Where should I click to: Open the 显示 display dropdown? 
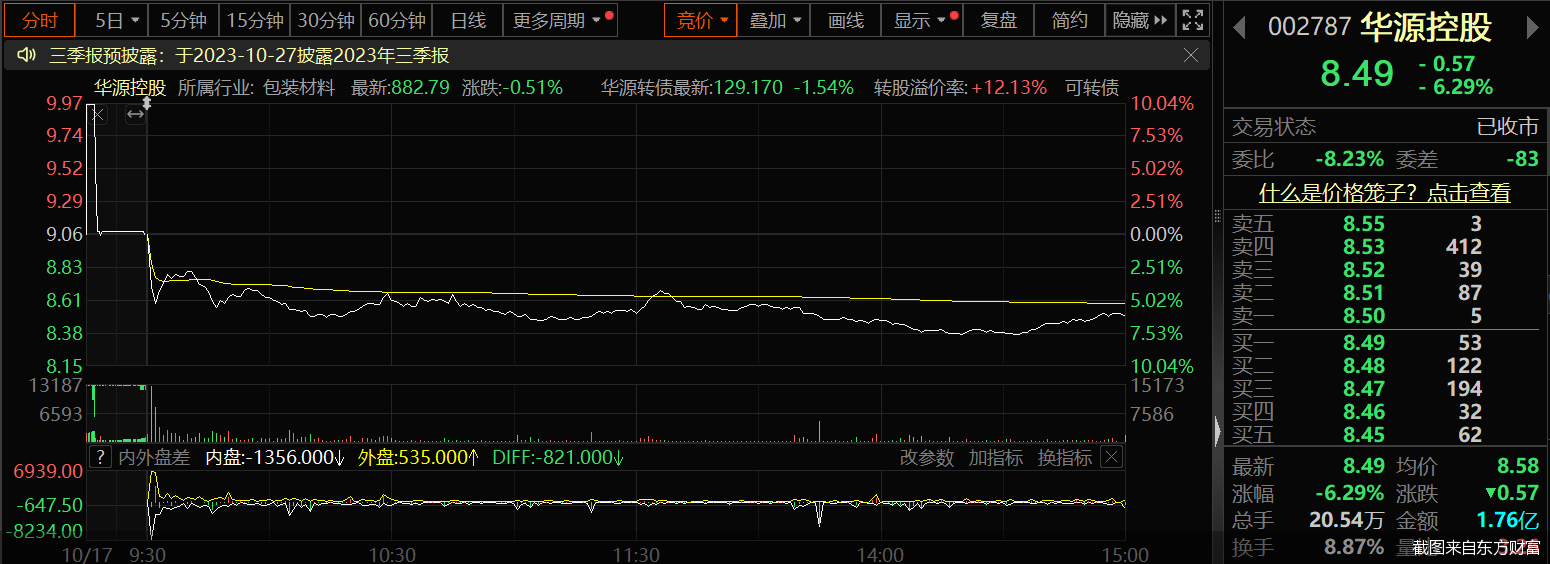pos(922,20)
